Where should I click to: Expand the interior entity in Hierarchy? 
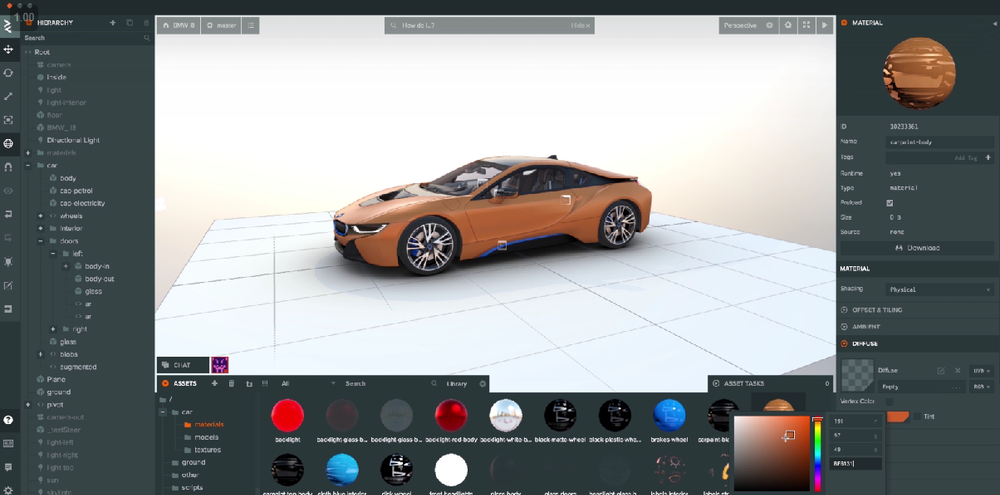click(x=41, y=228)
